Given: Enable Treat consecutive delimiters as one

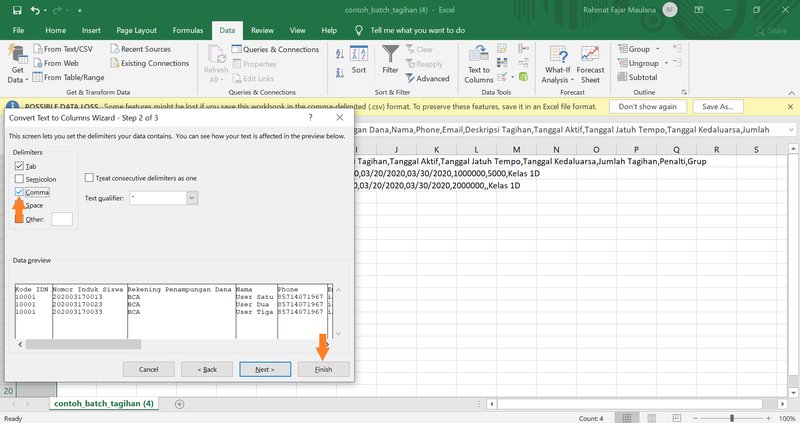Looking at the screenshot, I should point(89,178).
